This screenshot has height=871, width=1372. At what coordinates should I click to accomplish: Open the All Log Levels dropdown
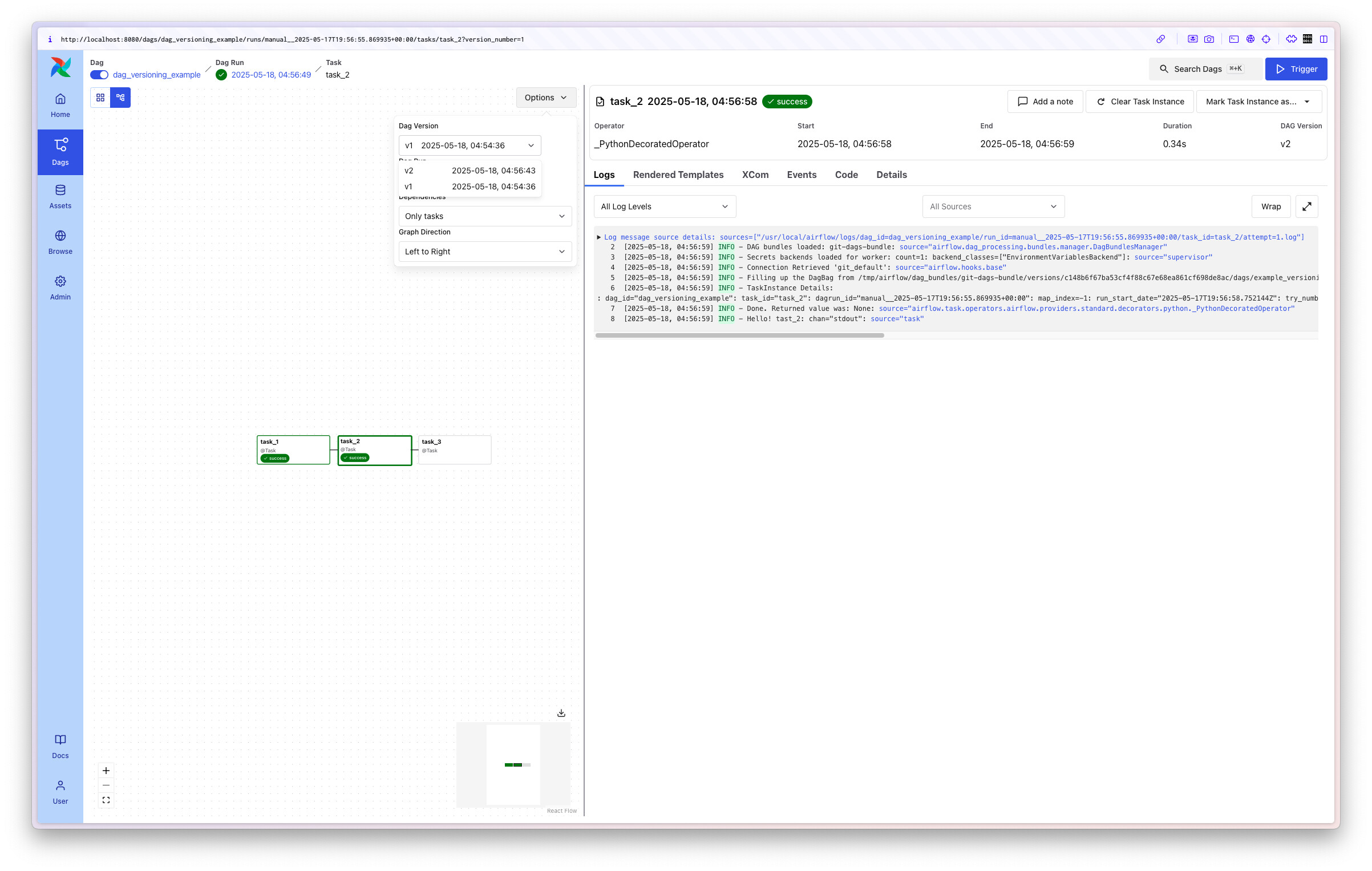tap(664, 206)
